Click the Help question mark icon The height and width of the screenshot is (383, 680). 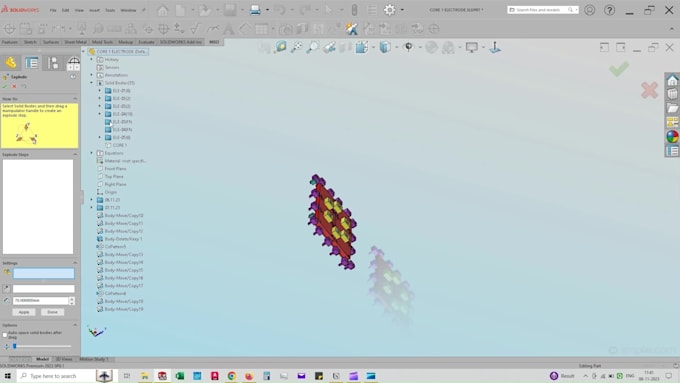pyautogui.click(x=609, y=10)
